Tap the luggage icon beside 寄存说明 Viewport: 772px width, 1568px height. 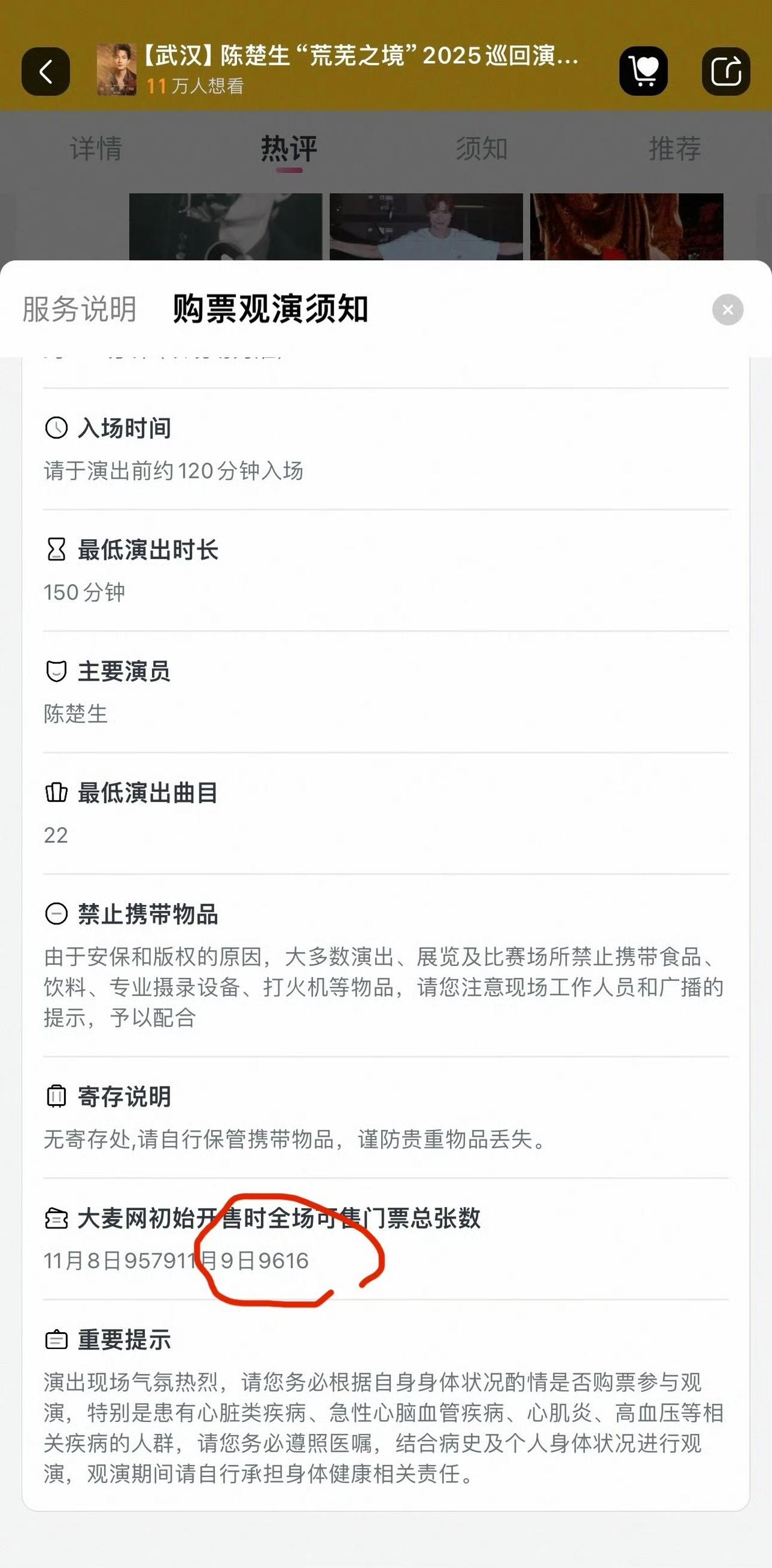tap(57, 1096)
